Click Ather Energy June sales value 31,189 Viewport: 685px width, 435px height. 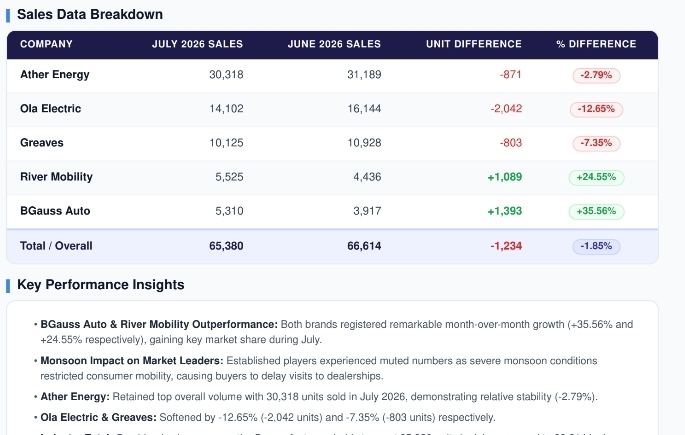364,75
